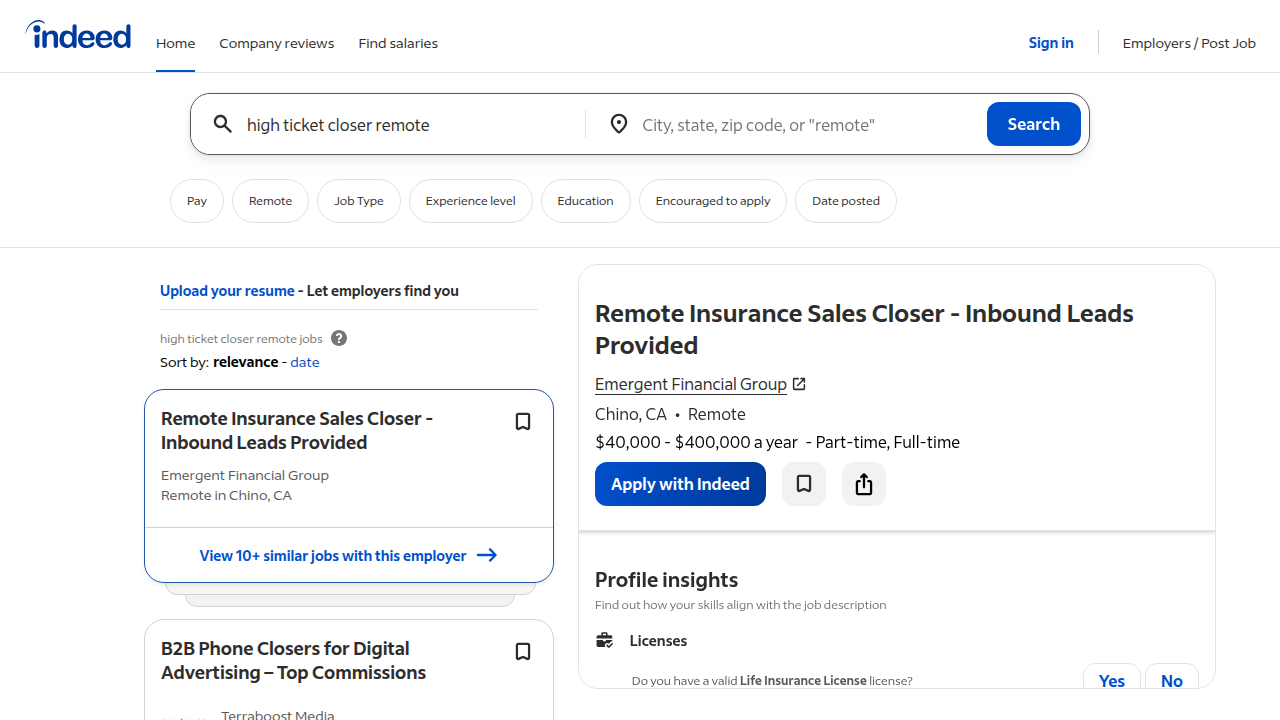Click Employers / Post Job link
The width and height of the screenshot is (1280, 720).
click(1189, 43)
